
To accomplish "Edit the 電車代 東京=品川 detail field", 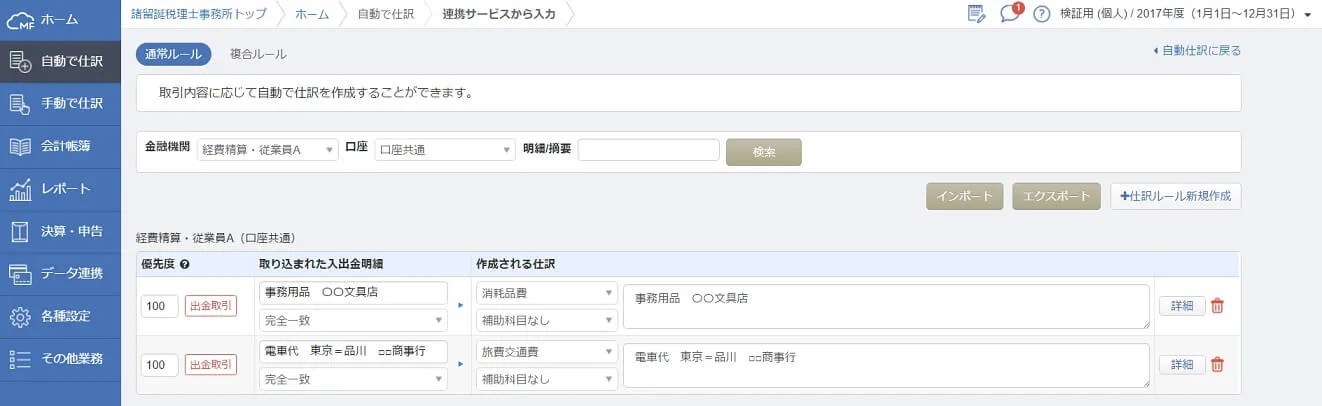I will coord(352,352).
